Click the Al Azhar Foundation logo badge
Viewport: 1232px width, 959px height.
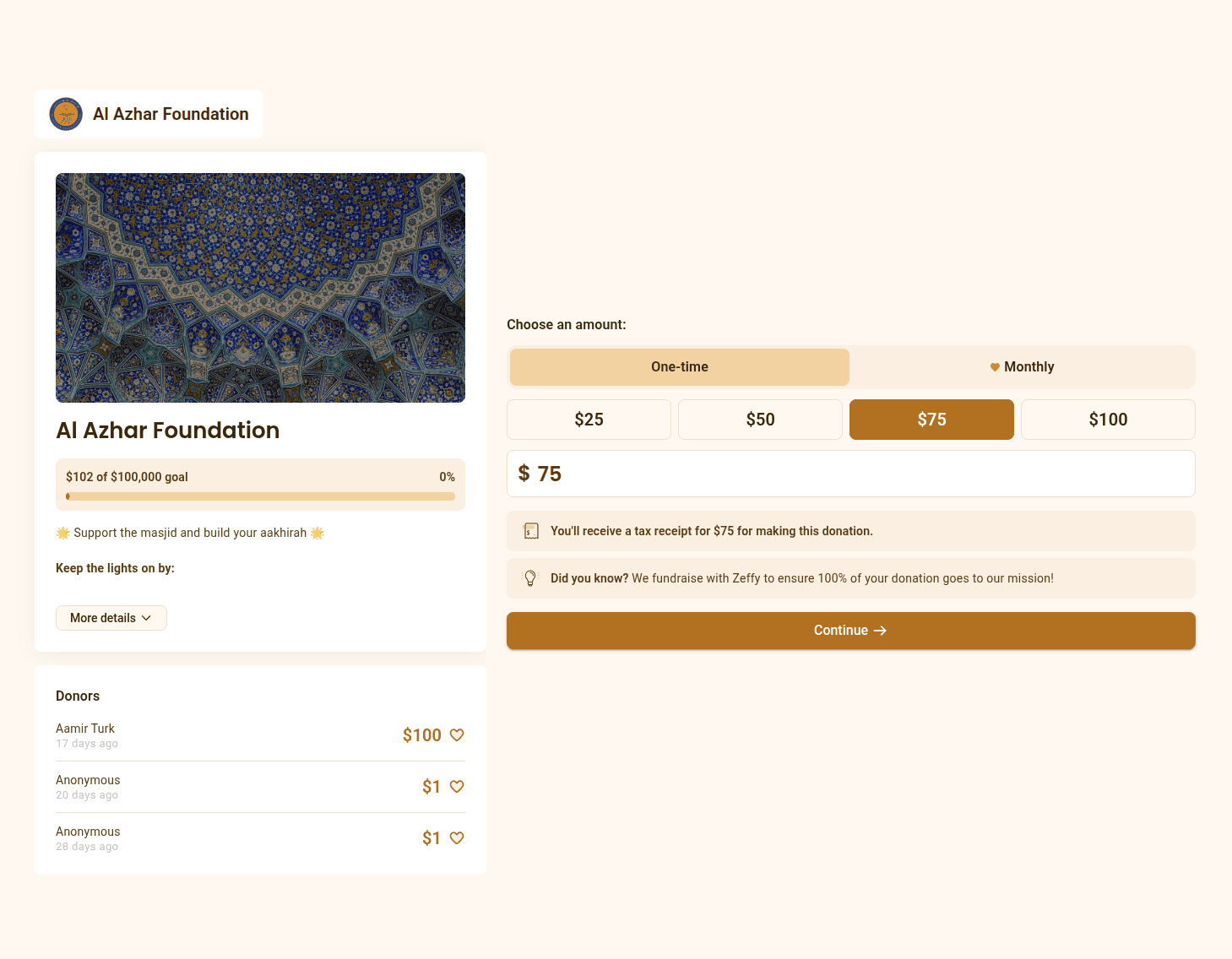point(66,114)
